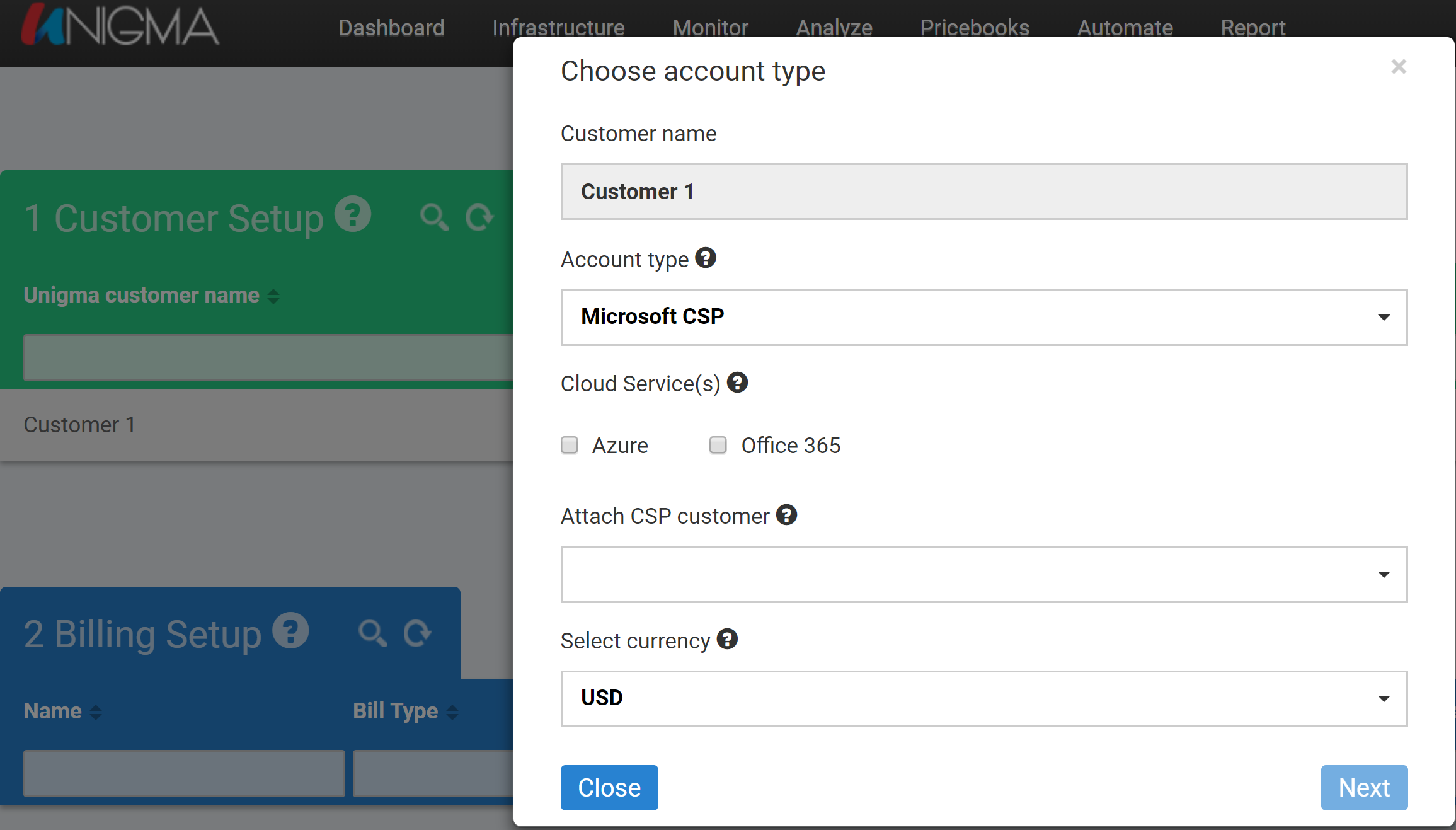Image resolution: width=1456 pixels, height=830 pixels.
Task: Click Customer Setup search icon
Action: [x=434, y=218]
